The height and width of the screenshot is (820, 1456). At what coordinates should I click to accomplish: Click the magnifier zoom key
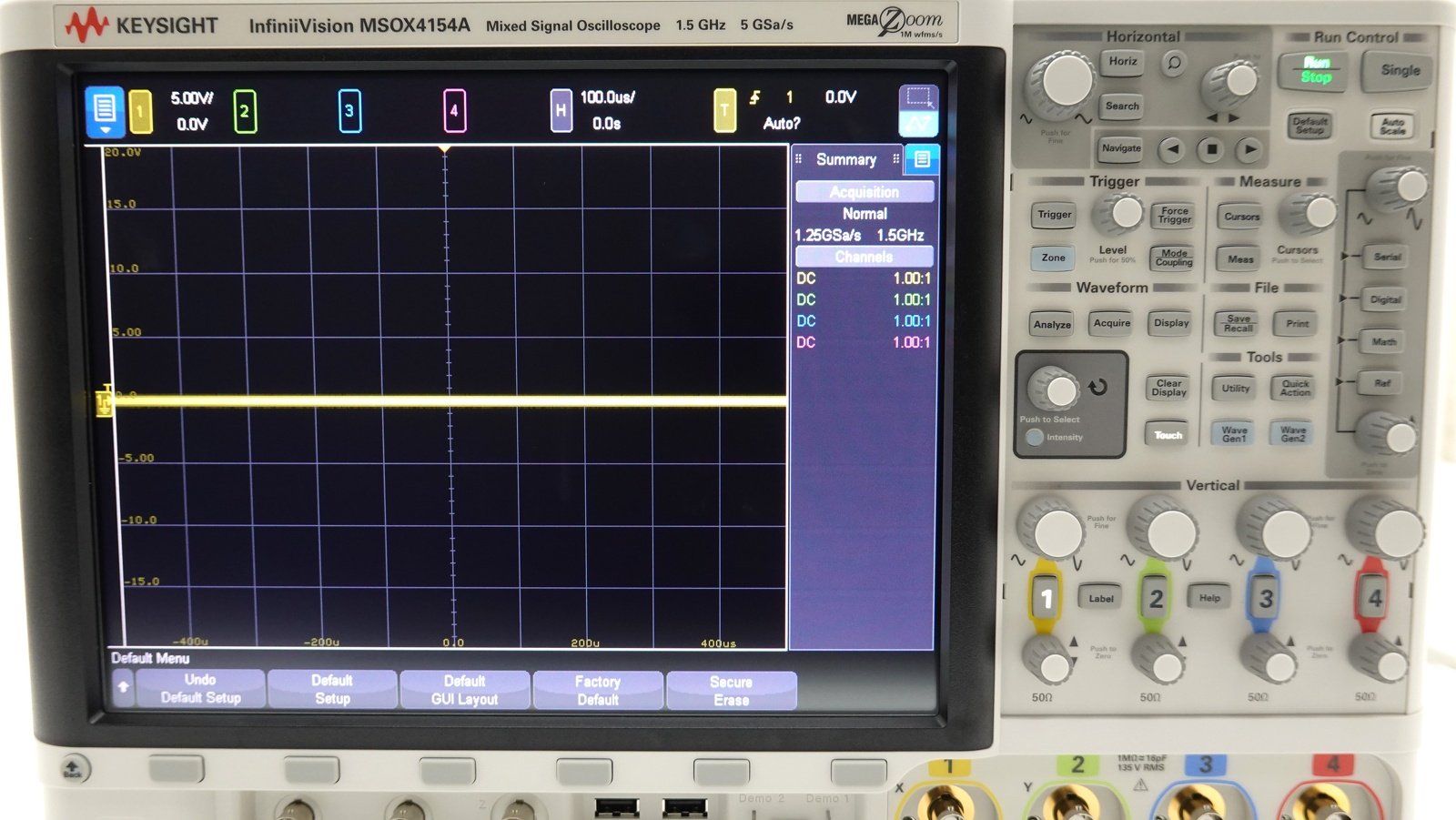[x=1174, y=63]
